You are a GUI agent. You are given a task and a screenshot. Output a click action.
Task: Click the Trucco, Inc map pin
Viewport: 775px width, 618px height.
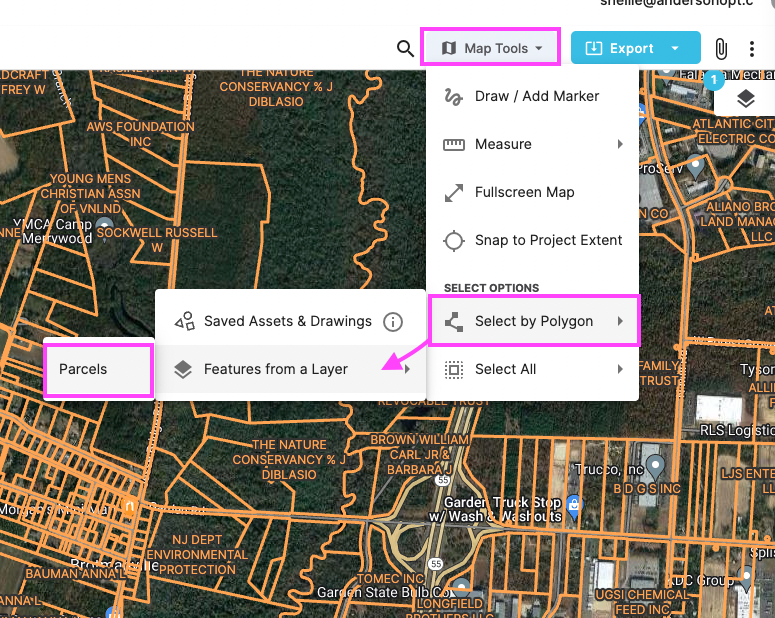point(655,467)
